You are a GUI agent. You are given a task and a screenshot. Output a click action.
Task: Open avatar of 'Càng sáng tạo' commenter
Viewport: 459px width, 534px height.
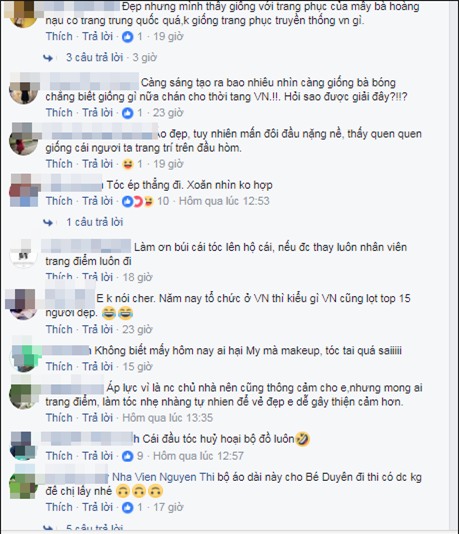pyautogui.click(x=23, y=89)
